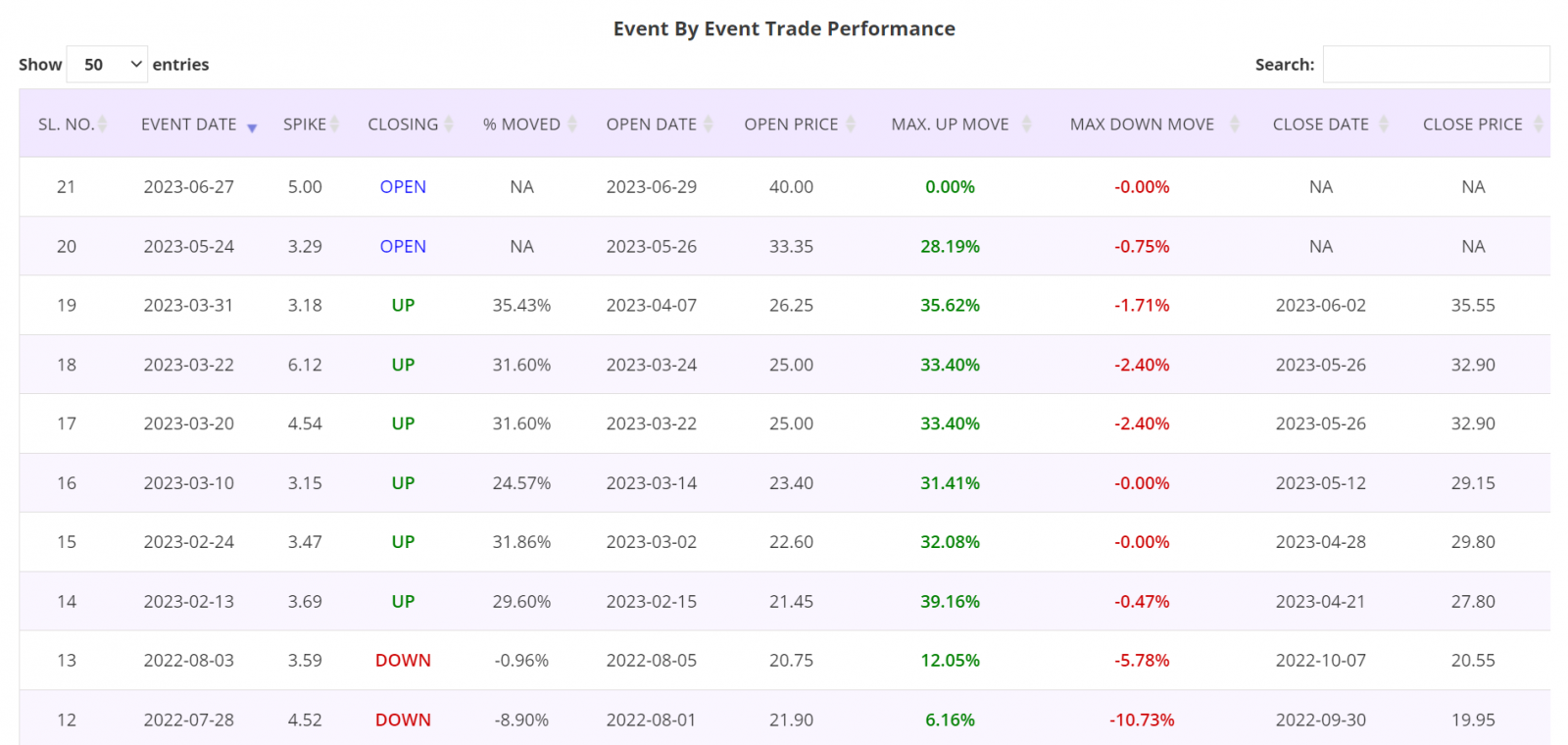Click the -8.90% moved value
Image resolution: width=1568 pixels, height=745 pixels.
[521, 720]
